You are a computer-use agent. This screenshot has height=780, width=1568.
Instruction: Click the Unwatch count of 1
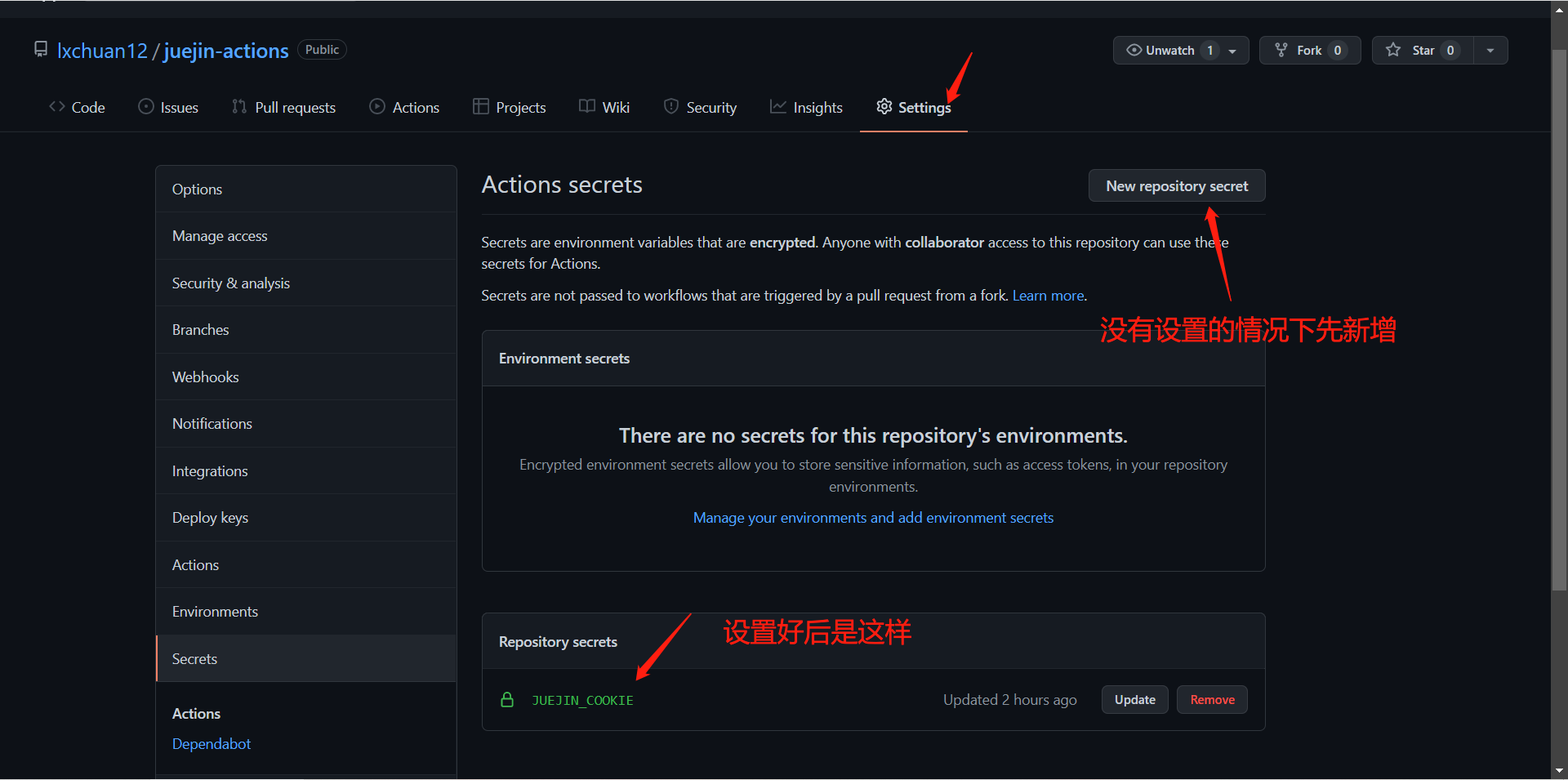click(1209, 51)
